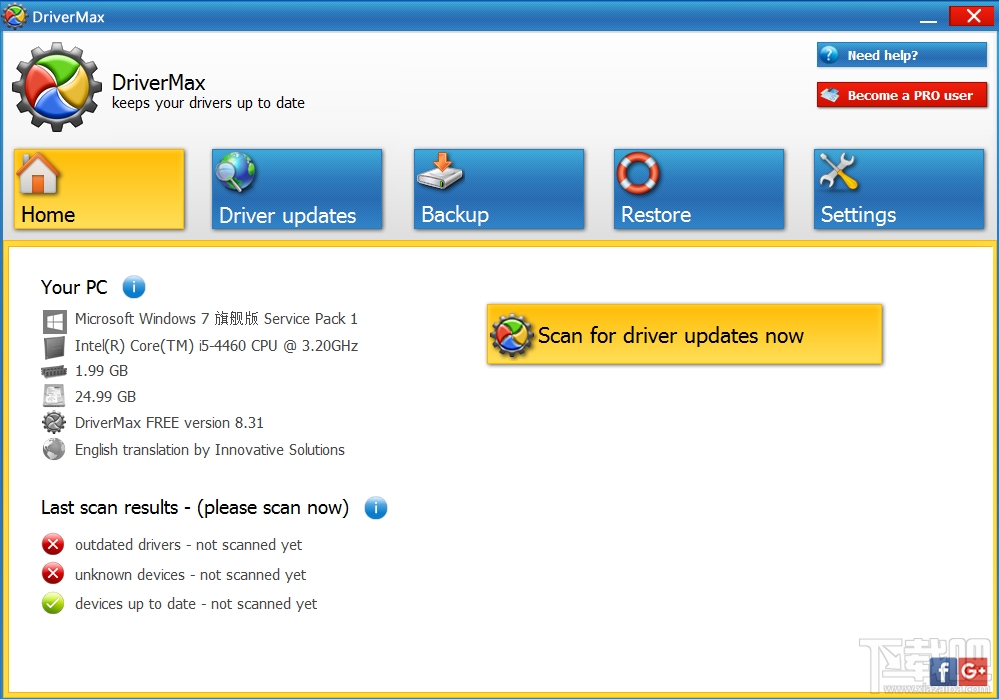Click the Windows logo icon by OS info
The height and width of the screenshot is (699, 999).
[x=55, y=321]
